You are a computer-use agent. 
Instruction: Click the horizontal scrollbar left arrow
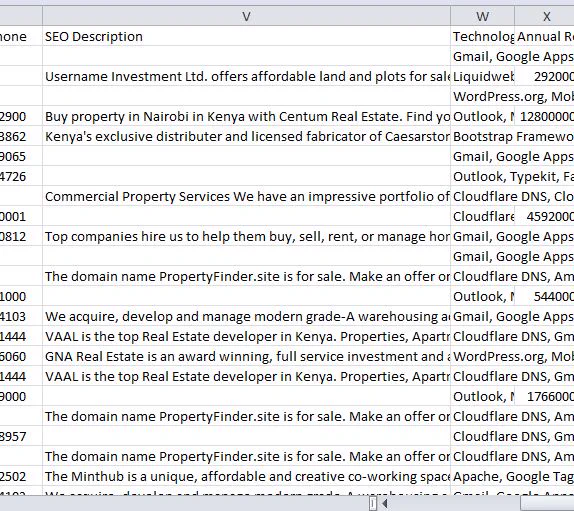pos(384,504)
